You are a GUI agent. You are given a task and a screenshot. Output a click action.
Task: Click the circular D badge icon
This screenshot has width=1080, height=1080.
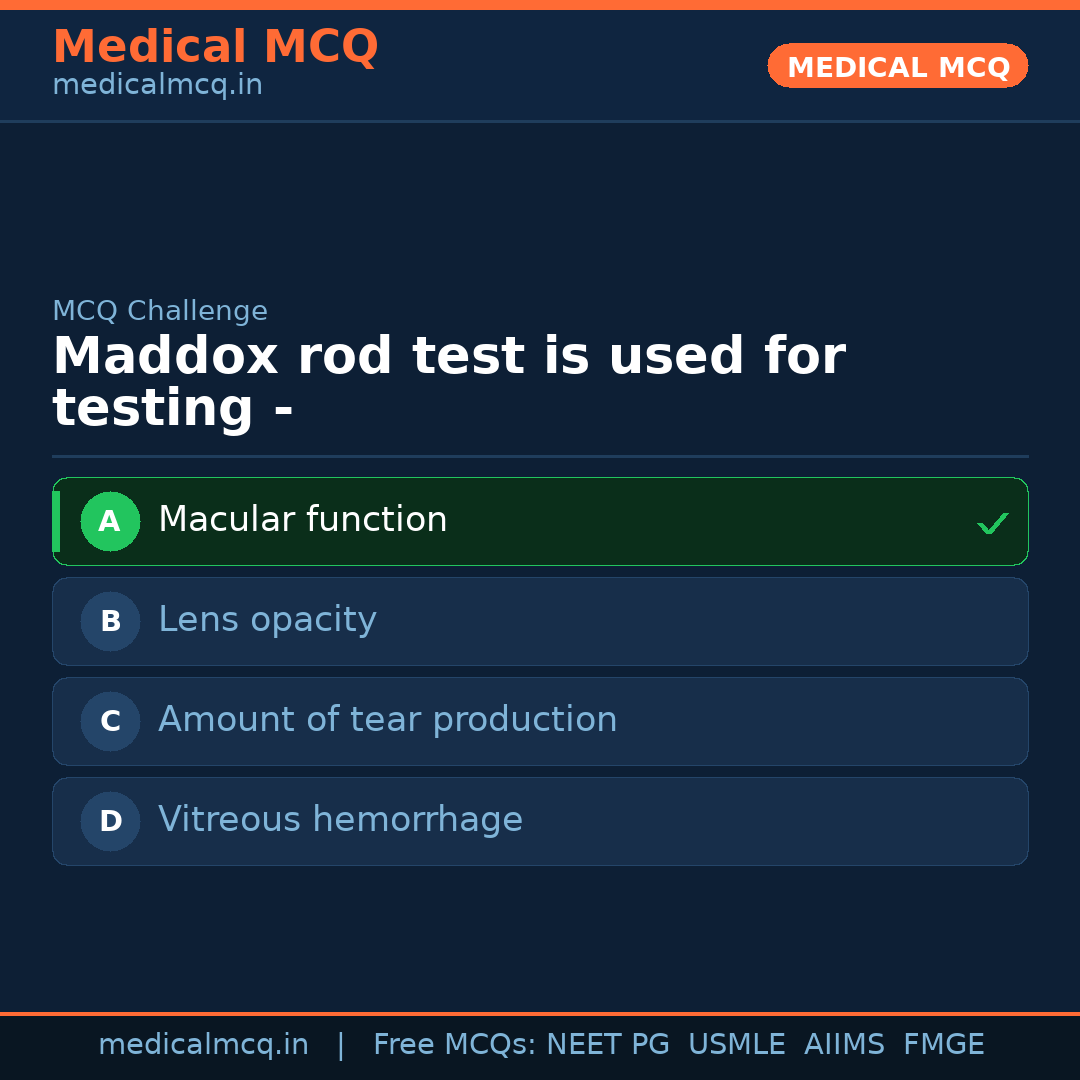[110, 821]
